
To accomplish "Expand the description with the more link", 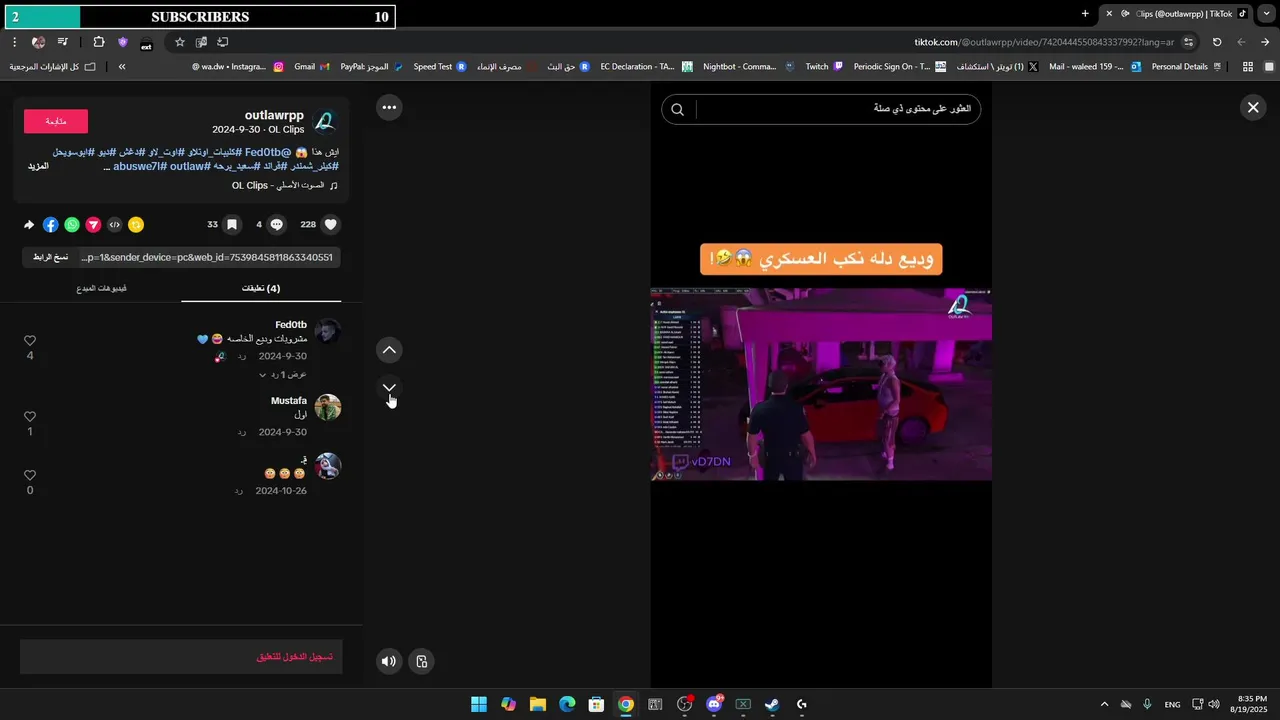I will 38,166.
